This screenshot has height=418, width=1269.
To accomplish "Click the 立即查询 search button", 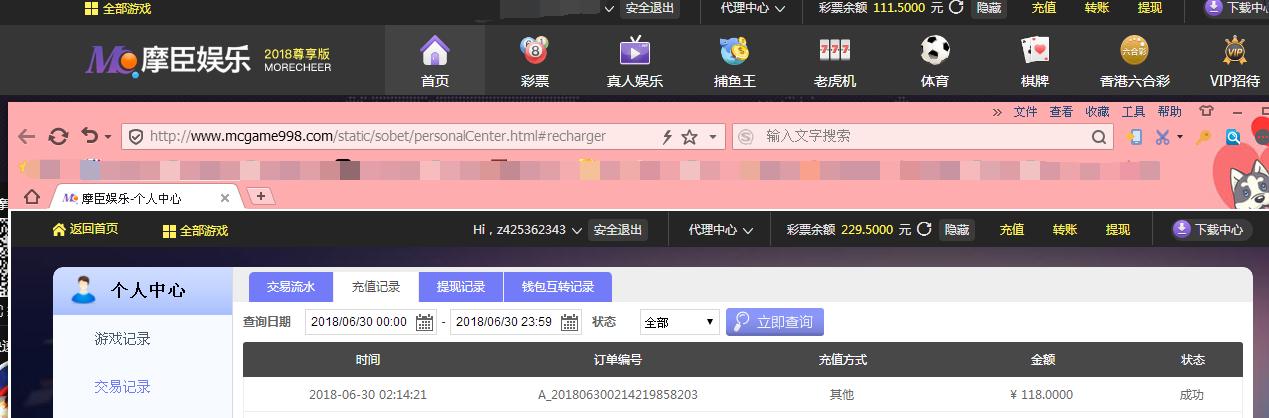I will click(775, 322).
